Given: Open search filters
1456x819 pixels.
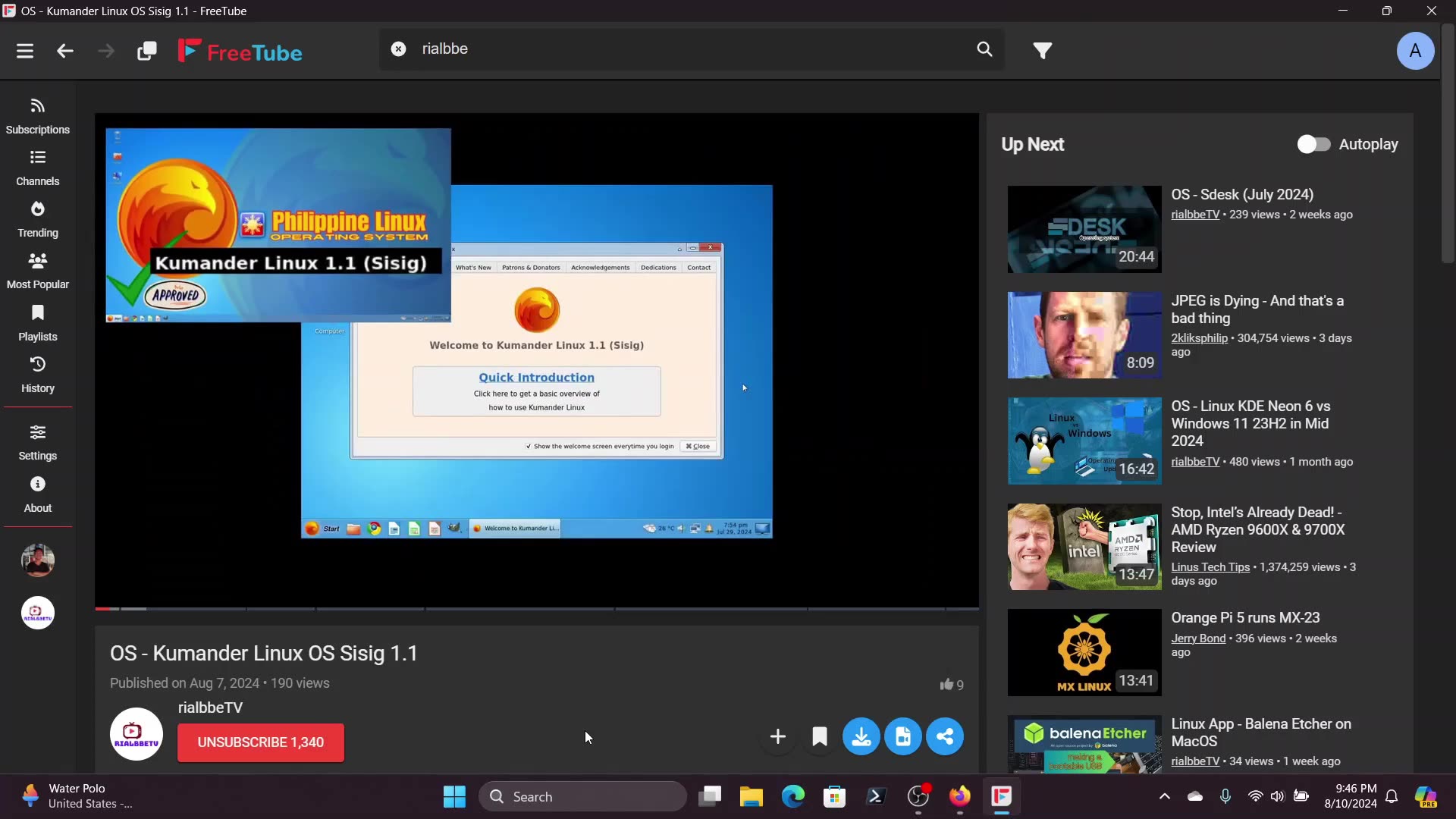Looking at the screenshot, I should pyautogui.click(x=1042, y=49).
